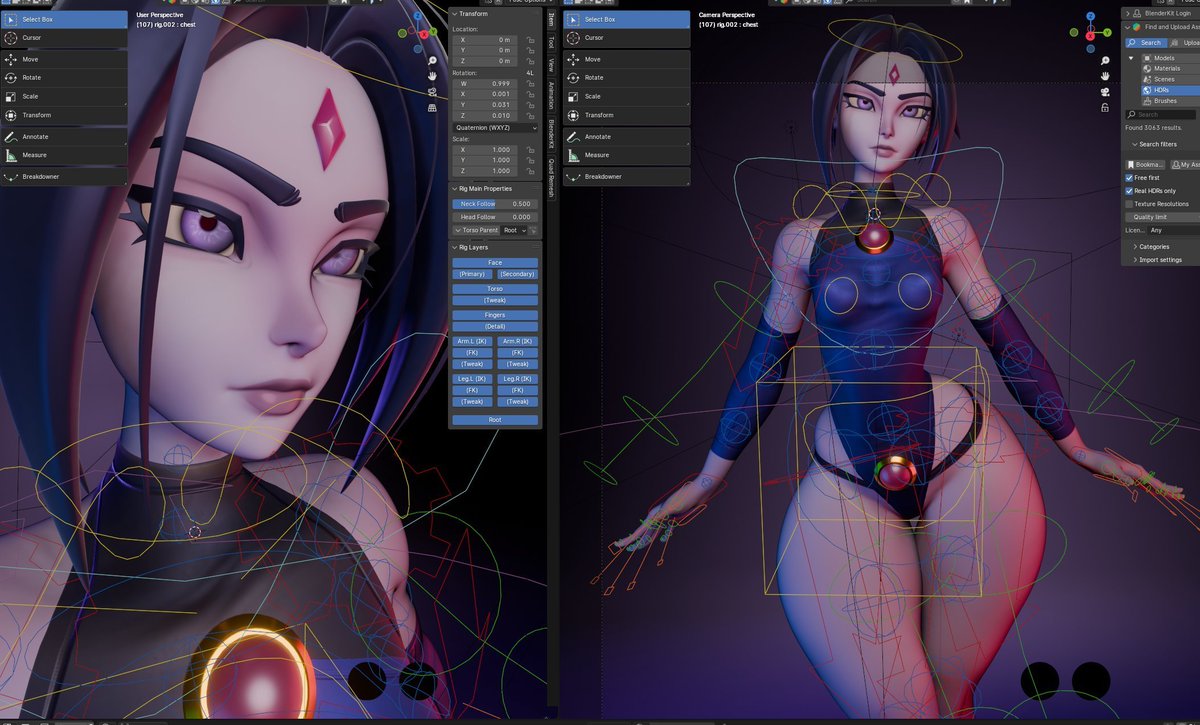1200x725 pixels.
Task: Pick the Annotate tool in left viewport
Action: pos(64,137)
